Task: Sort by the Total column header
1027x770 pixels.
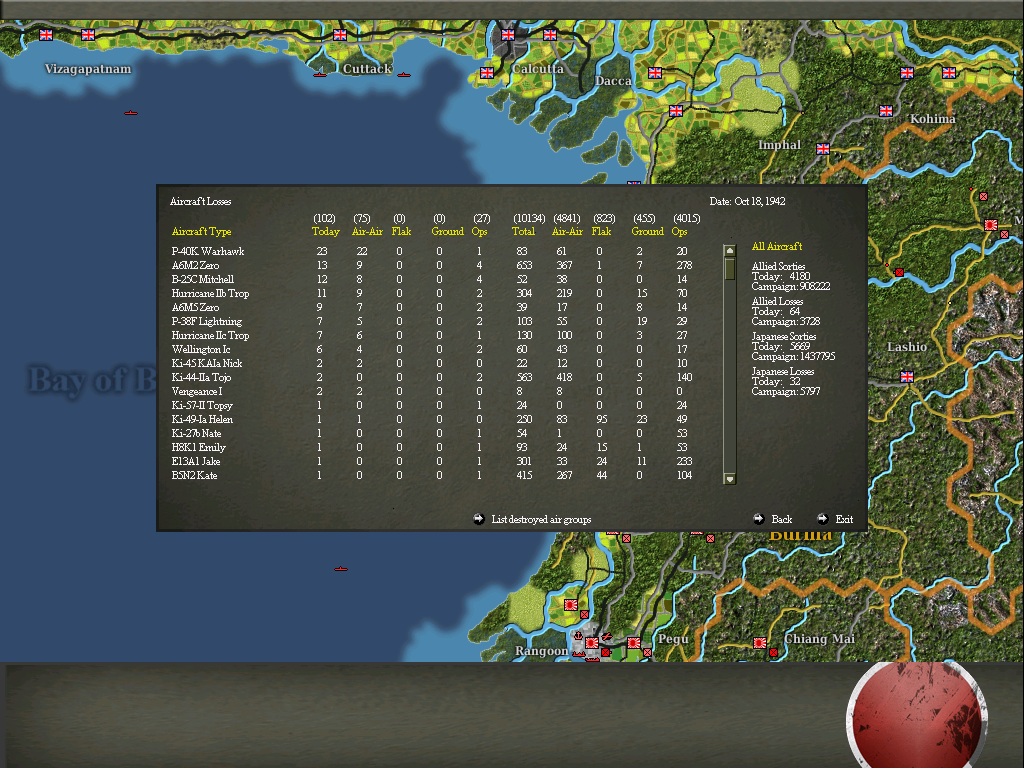Action: pos(523,231)
